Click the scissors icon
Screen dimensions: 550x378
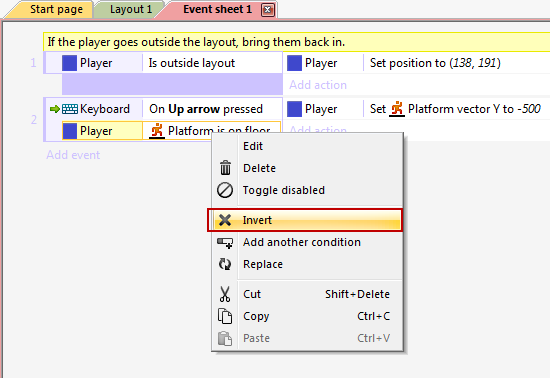tap(224, 294)
